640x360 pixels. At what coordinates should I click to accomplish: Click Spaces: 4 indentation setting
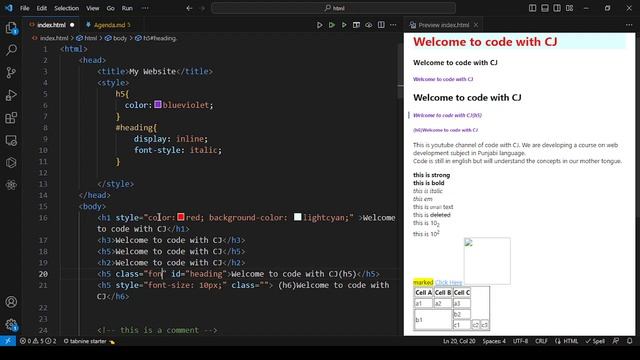tap(494, 341)
